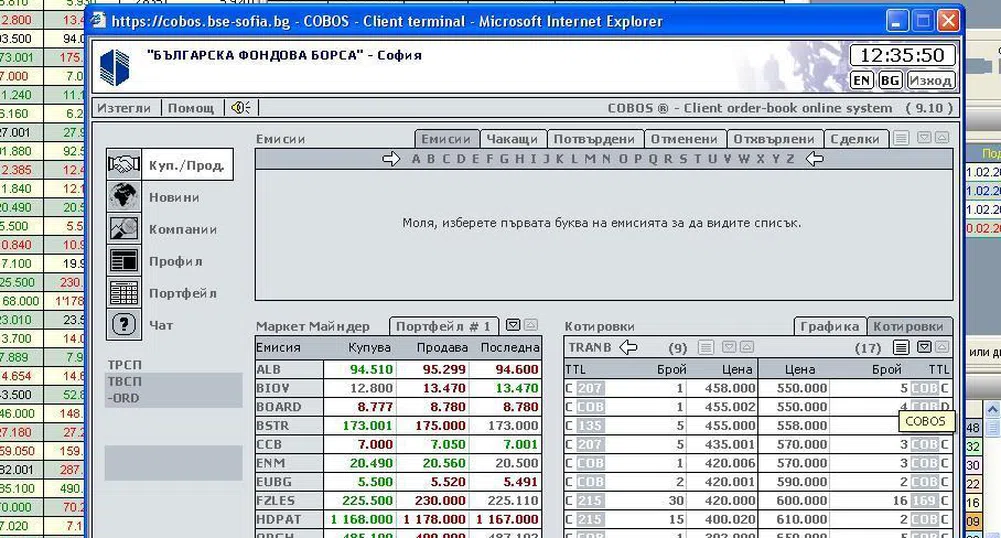This screenshot has height=538, width=1001.
Task: Open Чат via question mark icon
Action: [x=124, y=325]
